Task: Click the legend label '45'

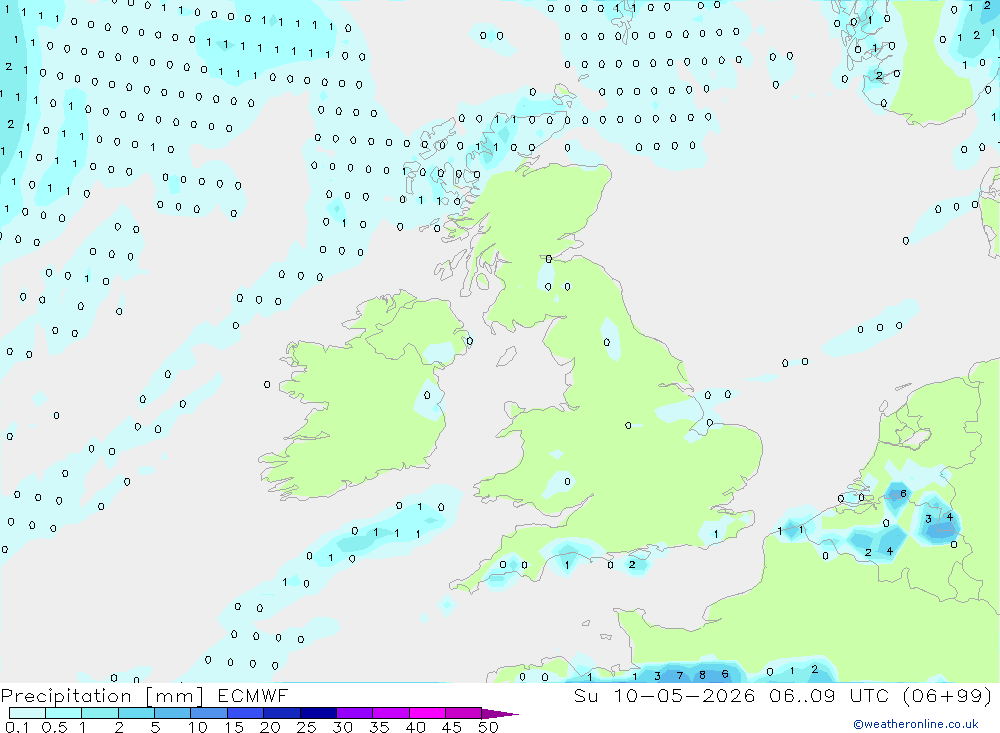Action: tap(452, 727)
